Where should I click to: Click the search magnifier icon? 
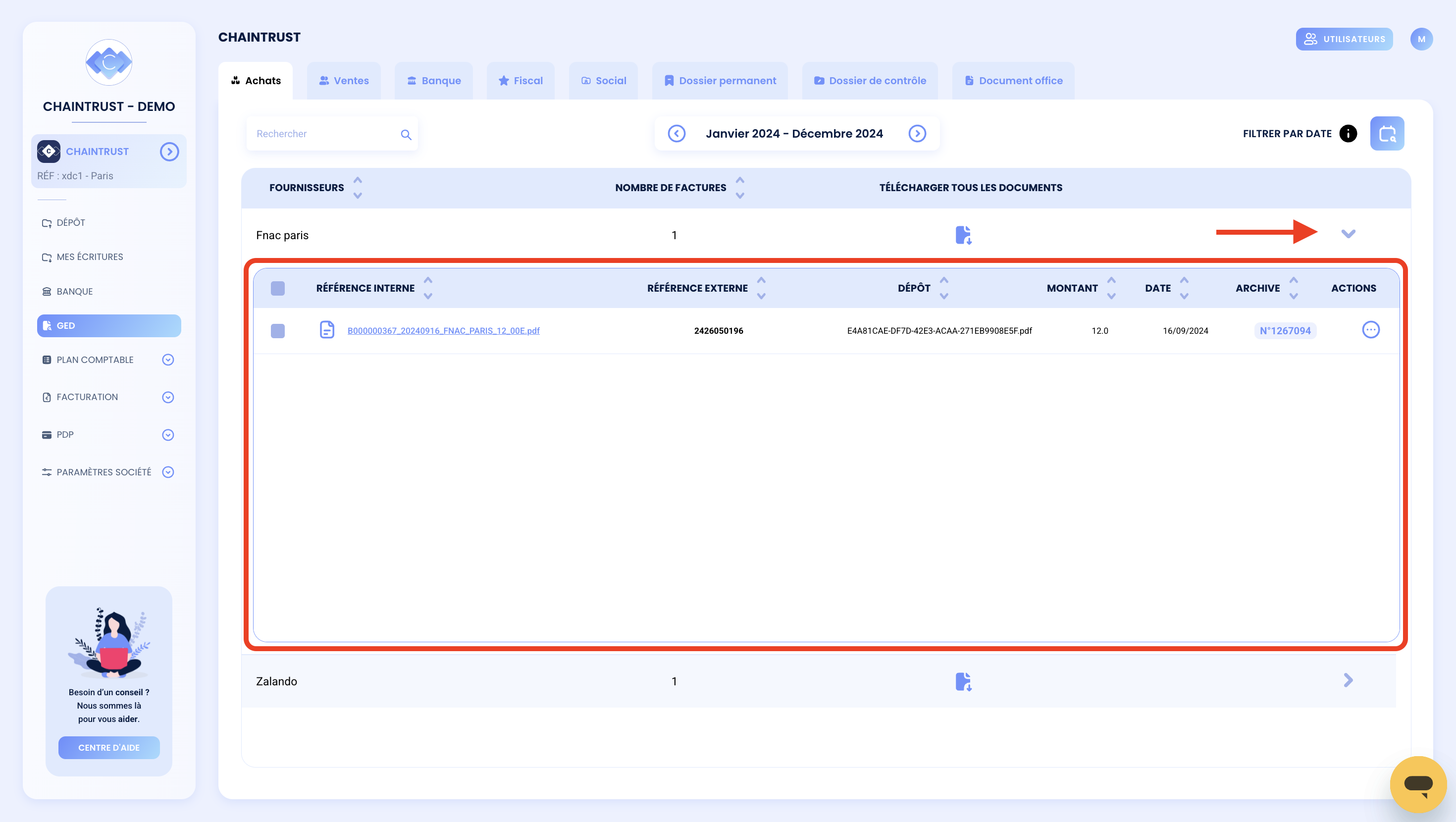tap(406, 135)
